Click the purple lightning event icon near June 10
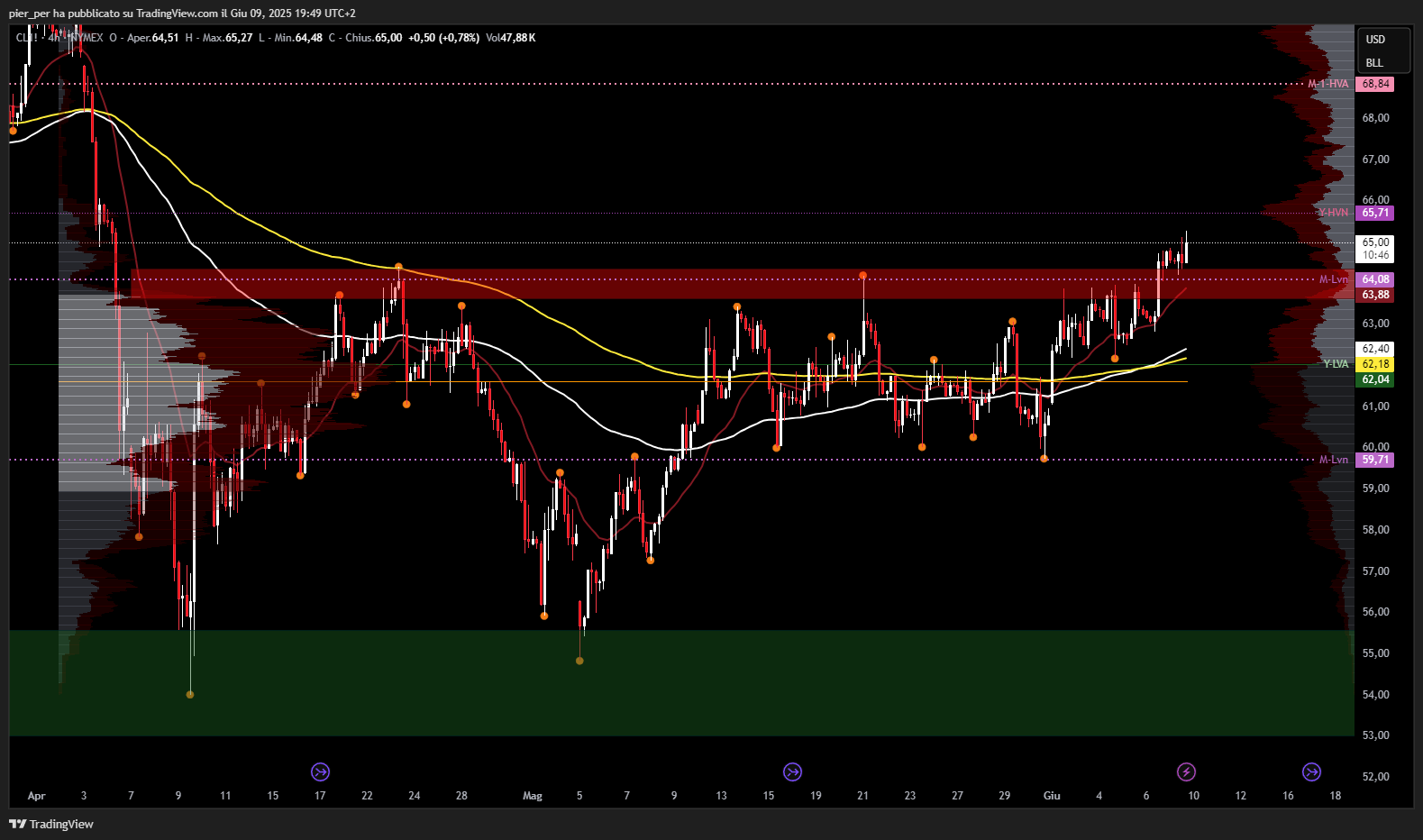 coord(1186,772)
